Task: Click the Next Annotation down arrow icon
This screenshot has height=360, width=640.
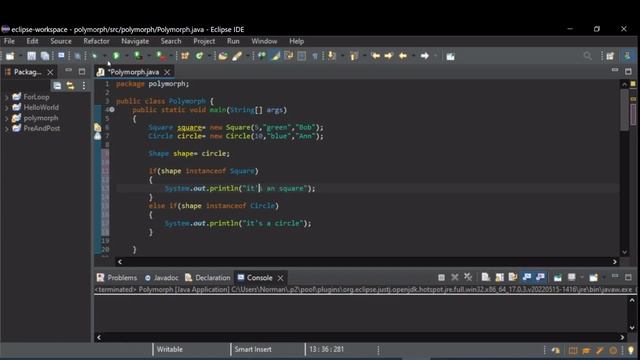Action: [x=332, y=56]
